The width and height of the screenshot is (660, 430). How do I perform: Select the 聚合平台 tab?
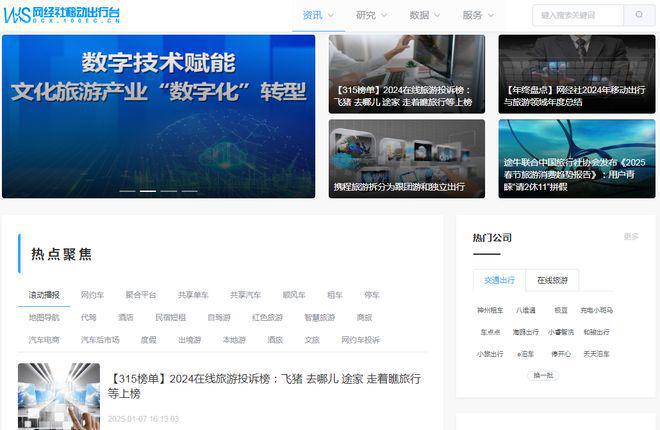point(141,295)
